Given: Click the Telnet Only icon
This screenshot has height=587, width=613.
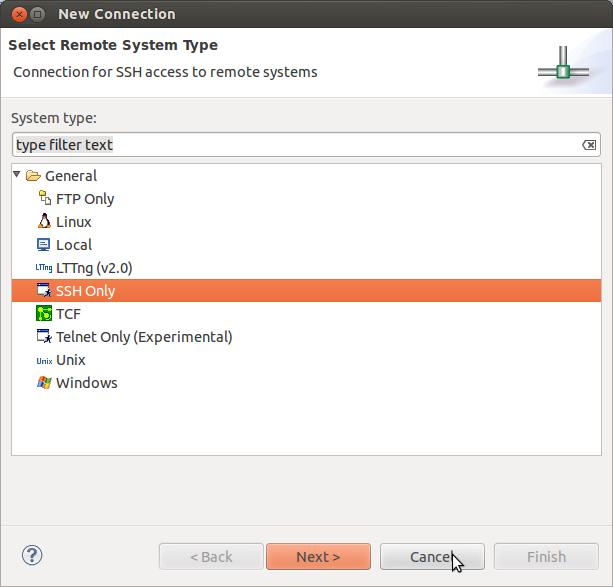Looking at the screenshot, I should click(44, 337).
